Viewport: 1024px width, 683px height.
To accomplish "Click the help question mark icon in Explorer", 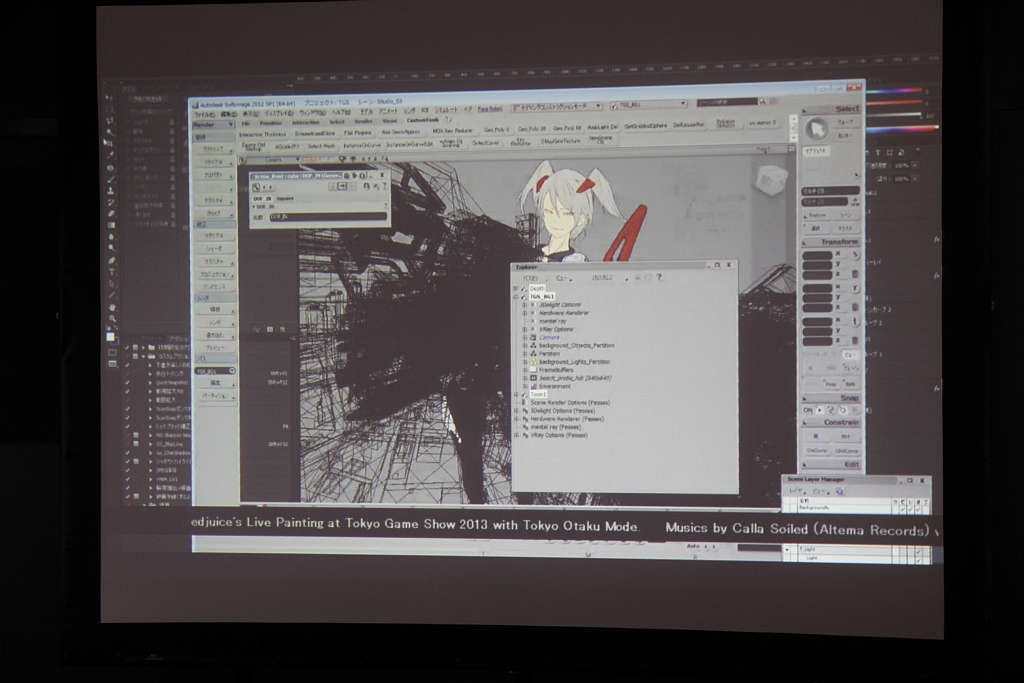I will 659,277.
